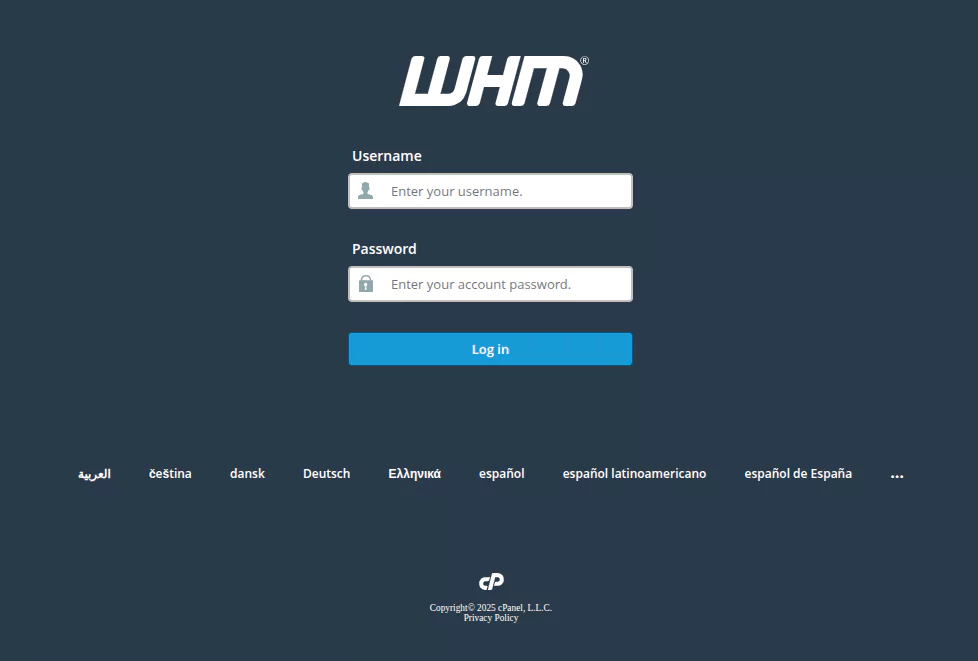This screenshot has height=661, width=978.
Task: Click the Password label
Action: (x=384, y=249)
